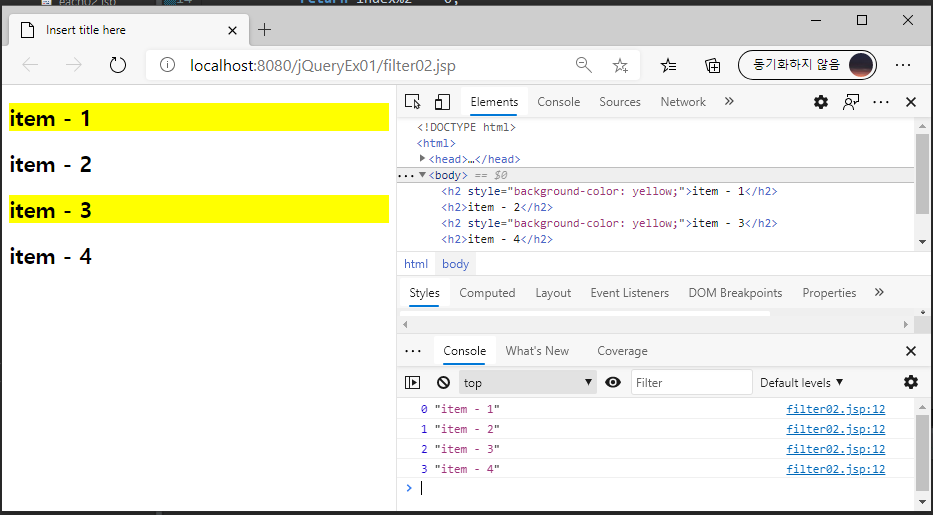Viewport: 933px width, 515px height.
Task: Open filter02.jsp:12 link for "item - 1" log
Action: click(x=835, y=409)
